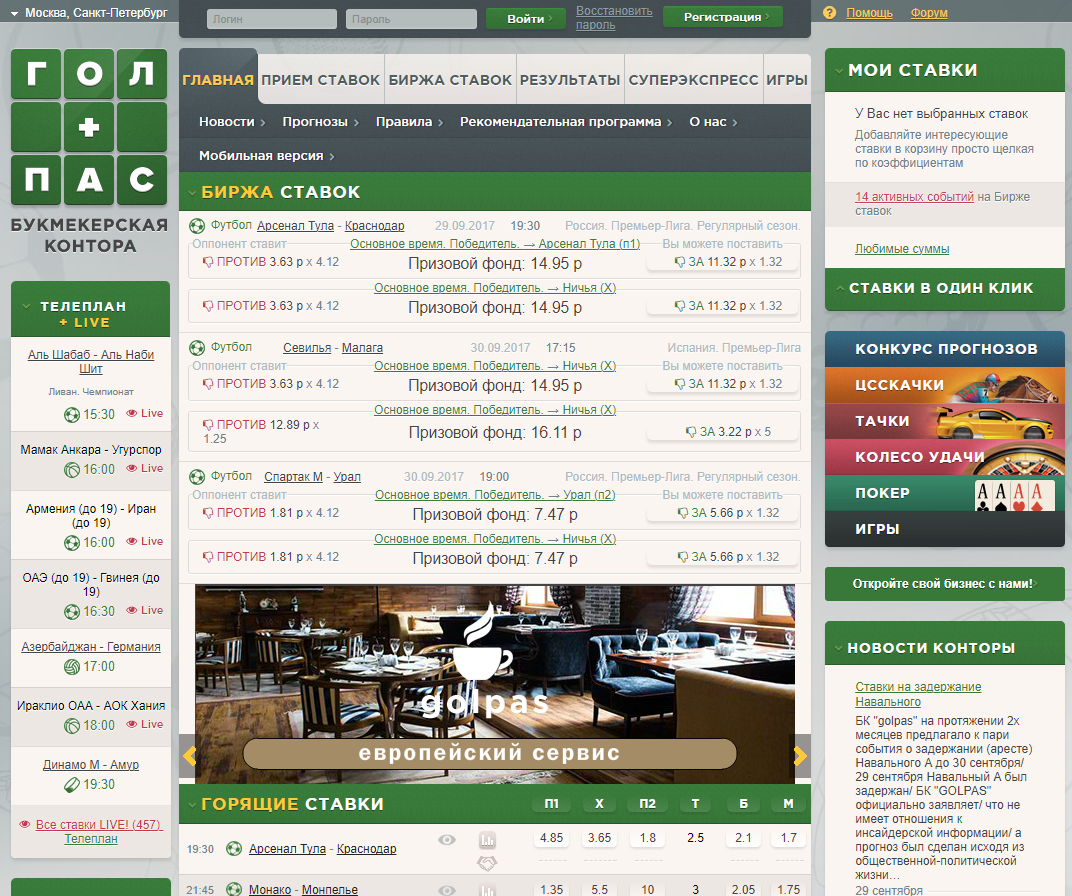
Task: Show next banner with right arrow
Action: [x=800, y=756]
